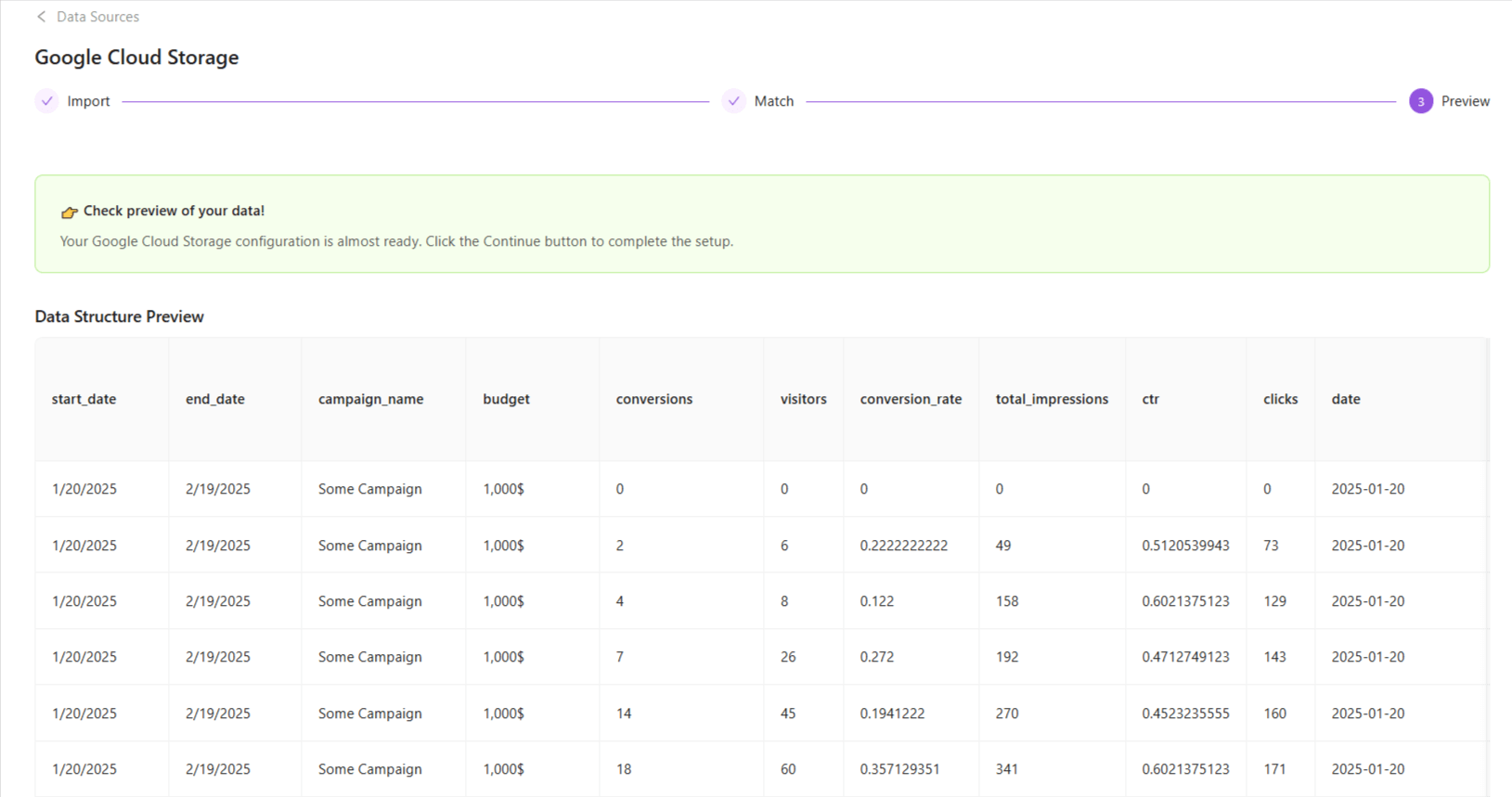Click the ctr column header
Image resolution: width=1512 pixels, height=797 pixels.
point(1150,399)
